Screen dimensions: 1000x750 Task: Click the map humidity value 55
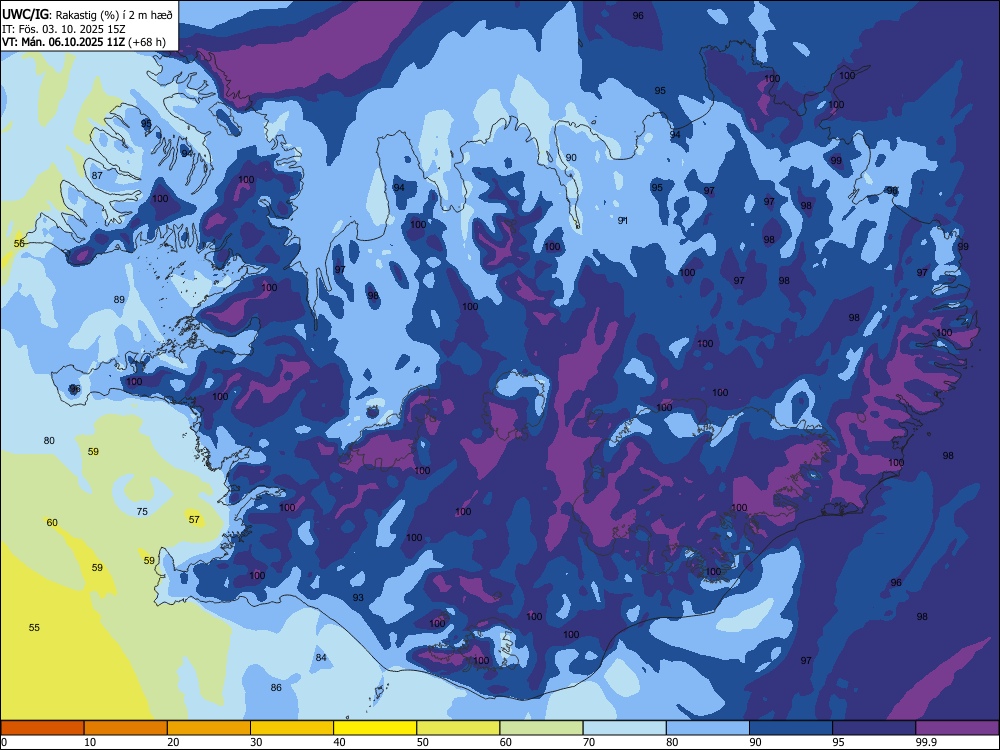34,628
